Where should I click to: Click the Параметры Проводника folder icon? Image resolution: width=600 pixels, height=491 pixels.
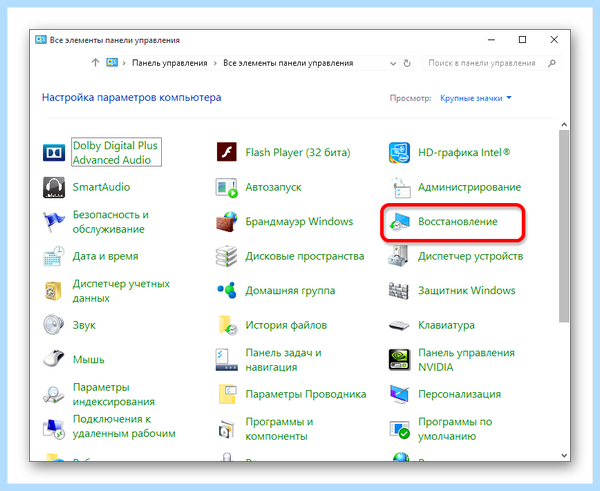[227, 394]
